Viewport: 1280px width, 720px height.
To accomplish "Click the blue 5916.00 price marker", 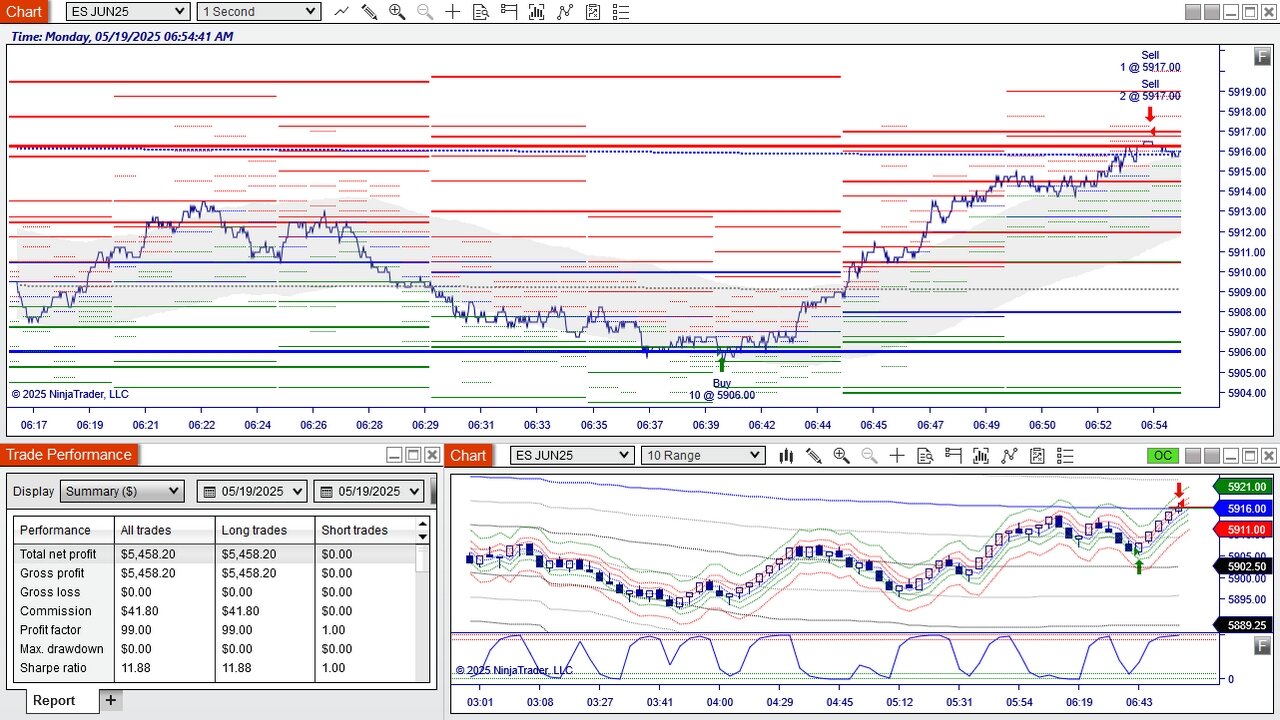I will pyautogui.click(x=1242, y=509).
